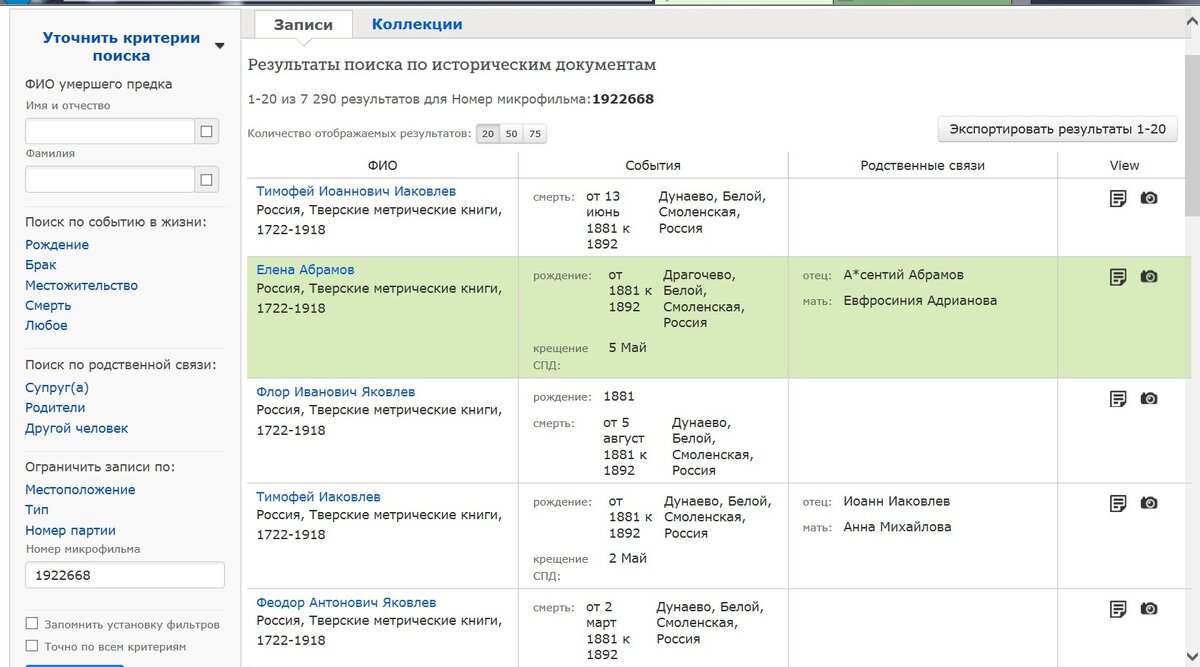
Task: Restrict records by Номер партии
Action: (70, 530)
